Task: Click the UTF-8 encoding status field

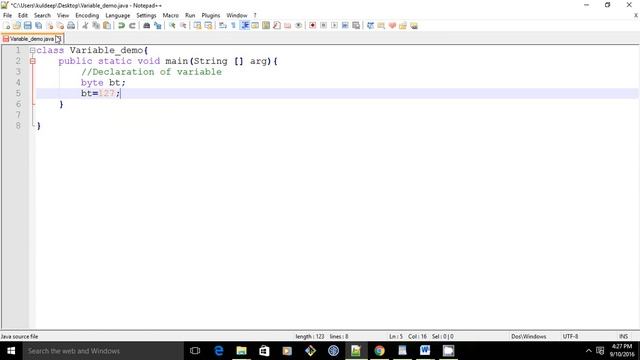Action: [x=570, y=336]
